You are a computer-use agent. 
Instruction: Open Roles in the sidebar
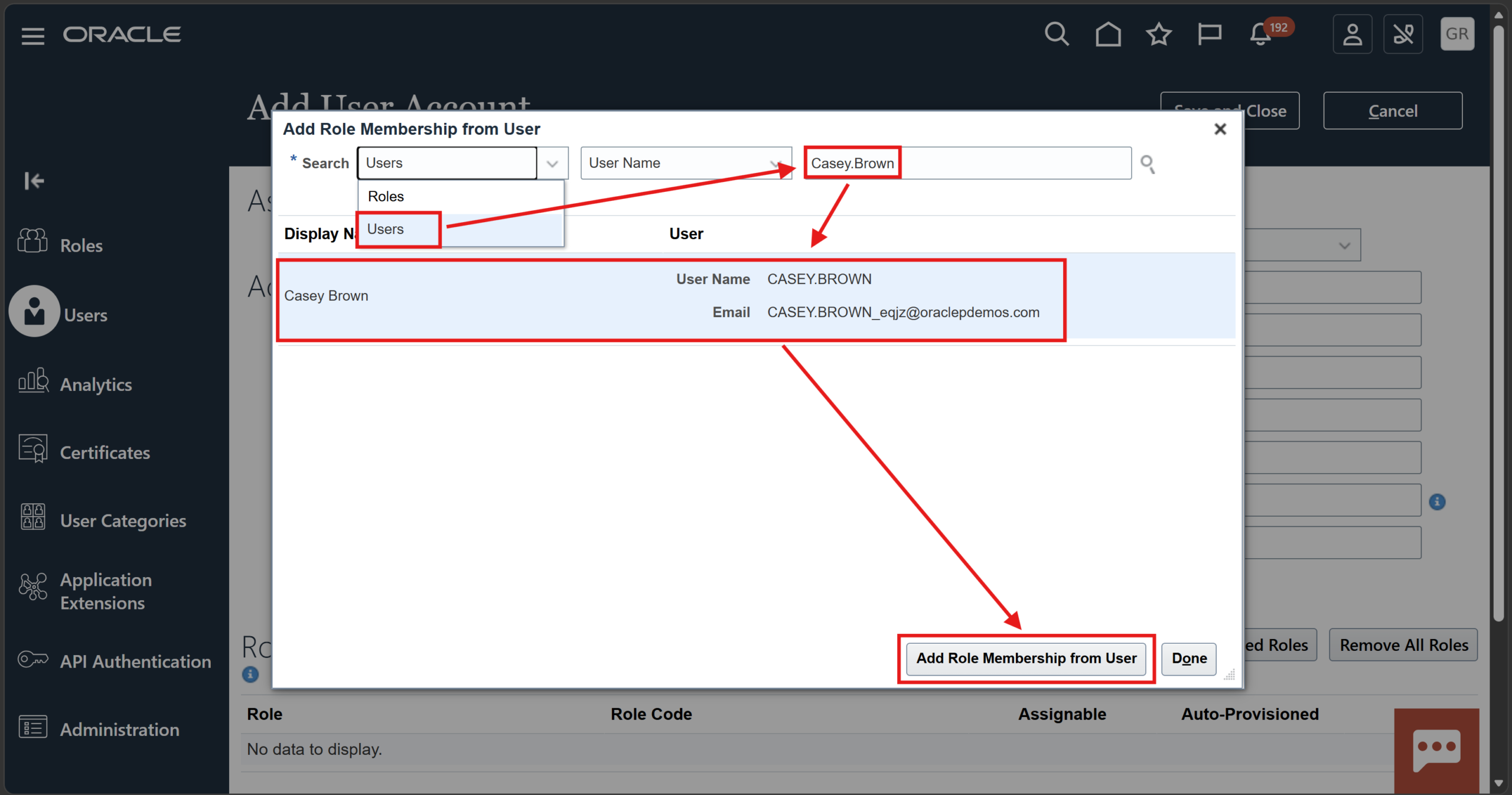pos(82,246)
